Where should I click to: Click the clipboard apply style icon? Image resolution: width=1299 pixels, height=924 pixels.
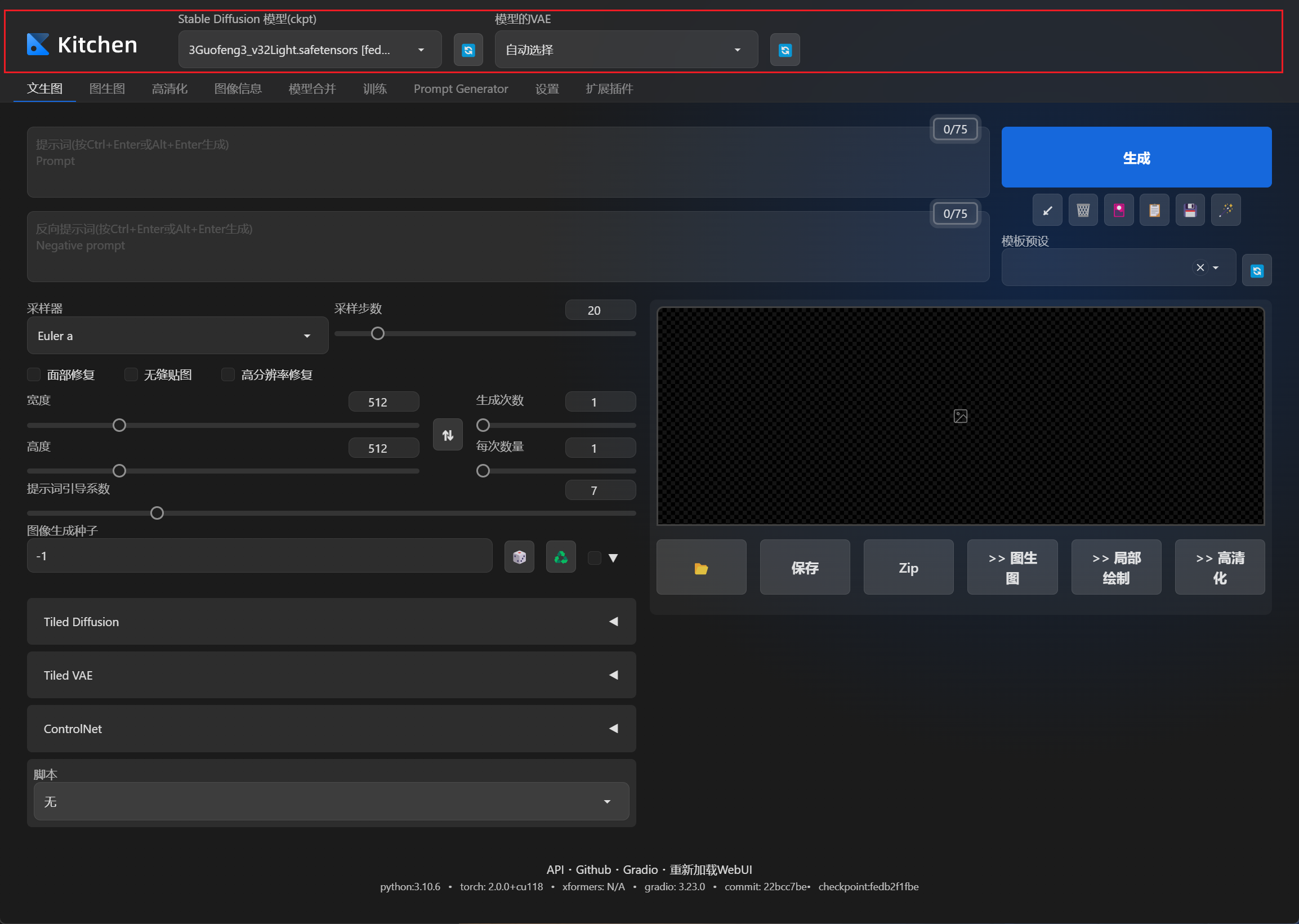coord(1154,211)
